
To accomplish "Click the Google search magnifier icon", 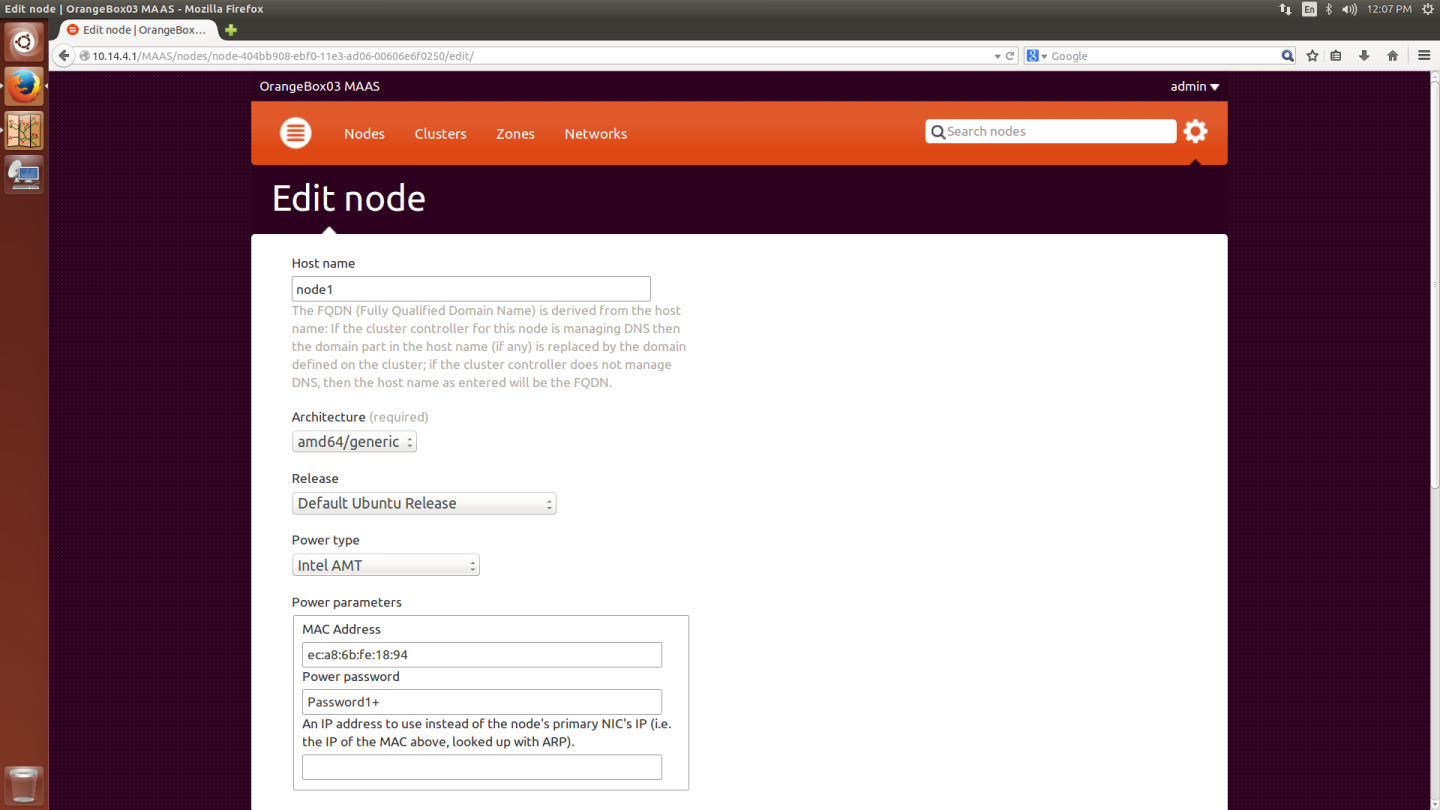I will [x=1288, y=56].
